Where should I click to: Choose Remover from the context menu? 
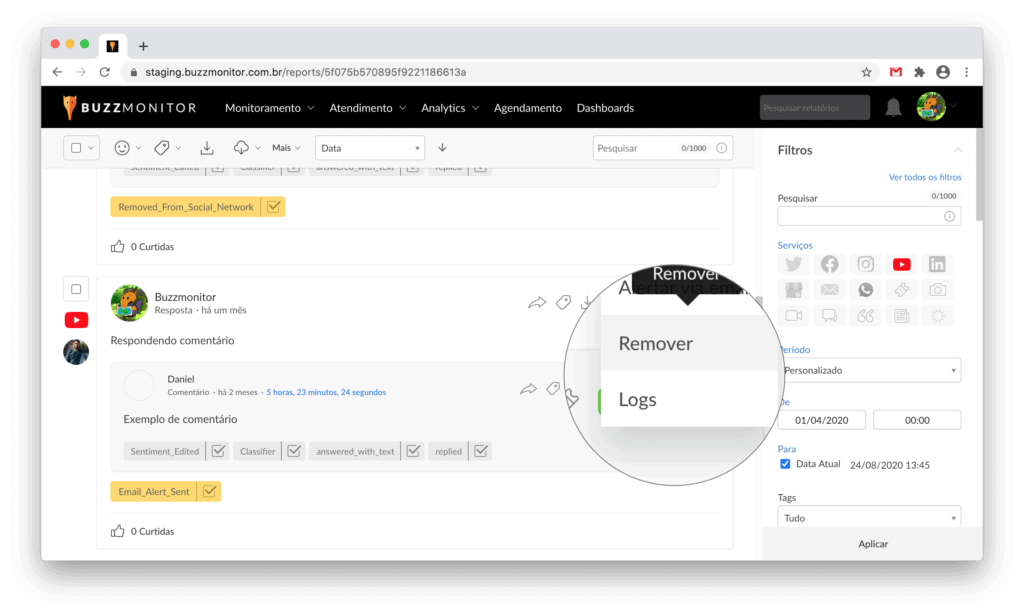click(x=656, y=344)
